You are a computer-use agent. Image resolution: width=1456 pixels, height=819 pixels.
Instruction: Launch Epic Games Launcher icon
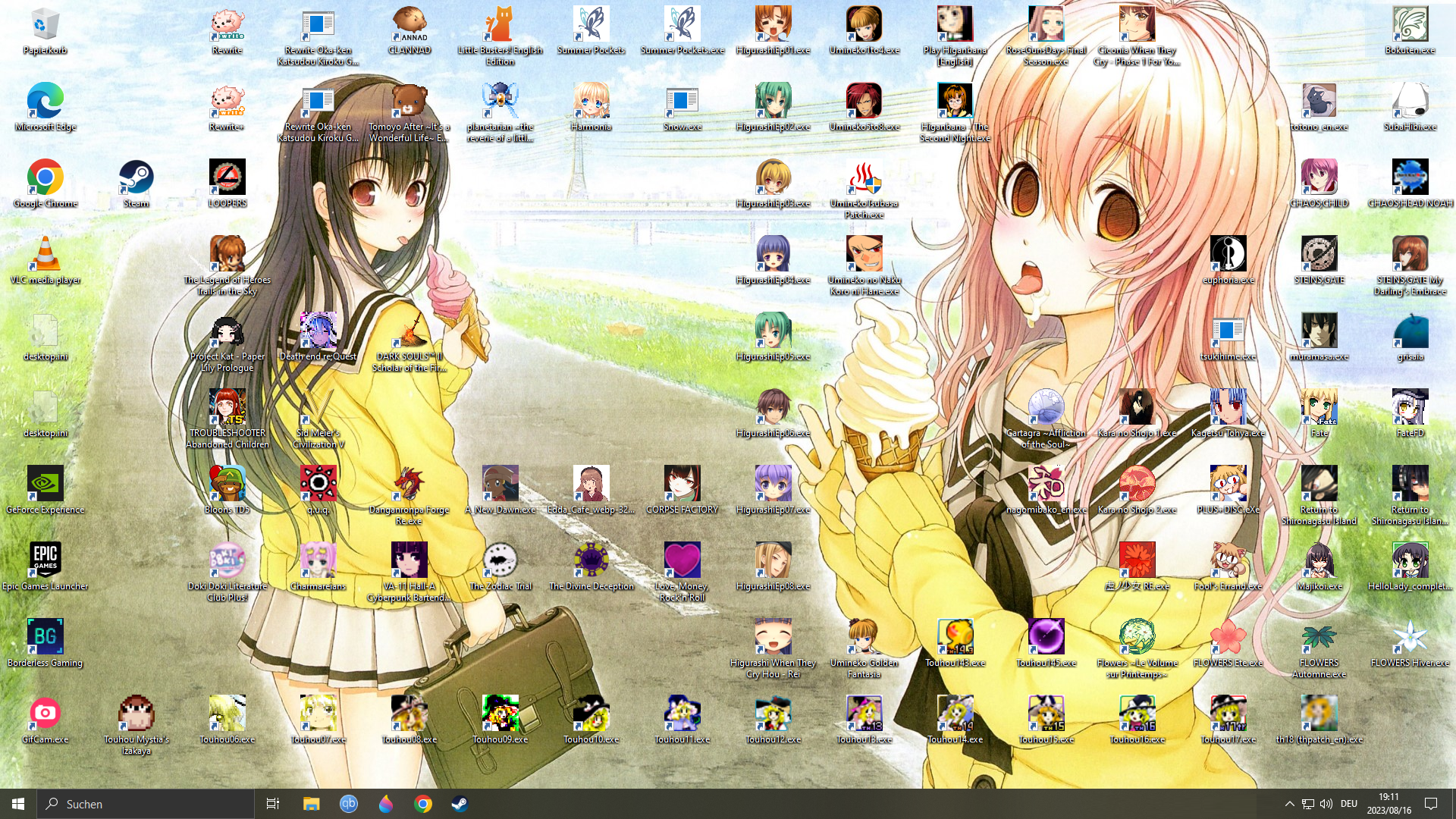pos(45,566)
